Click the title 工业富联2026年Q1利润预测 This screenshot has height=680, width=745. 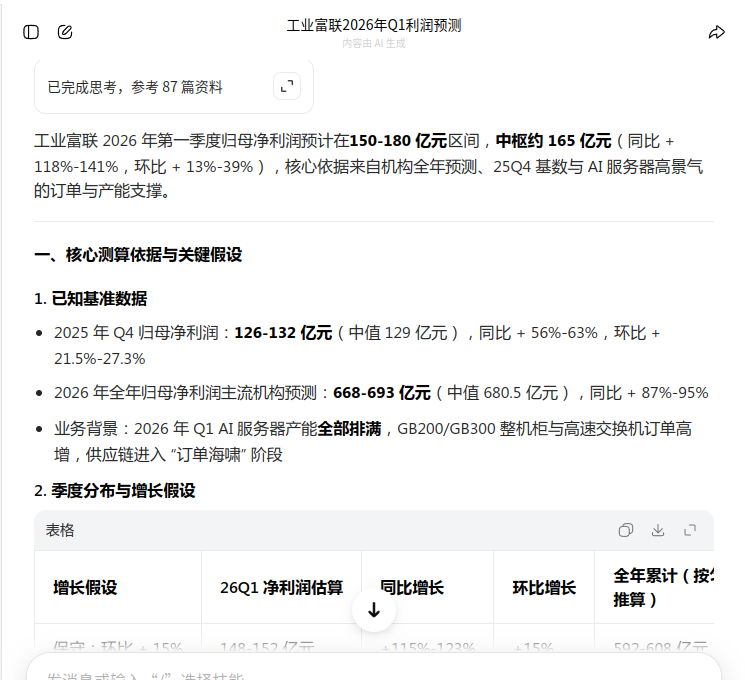click(374, 25)
